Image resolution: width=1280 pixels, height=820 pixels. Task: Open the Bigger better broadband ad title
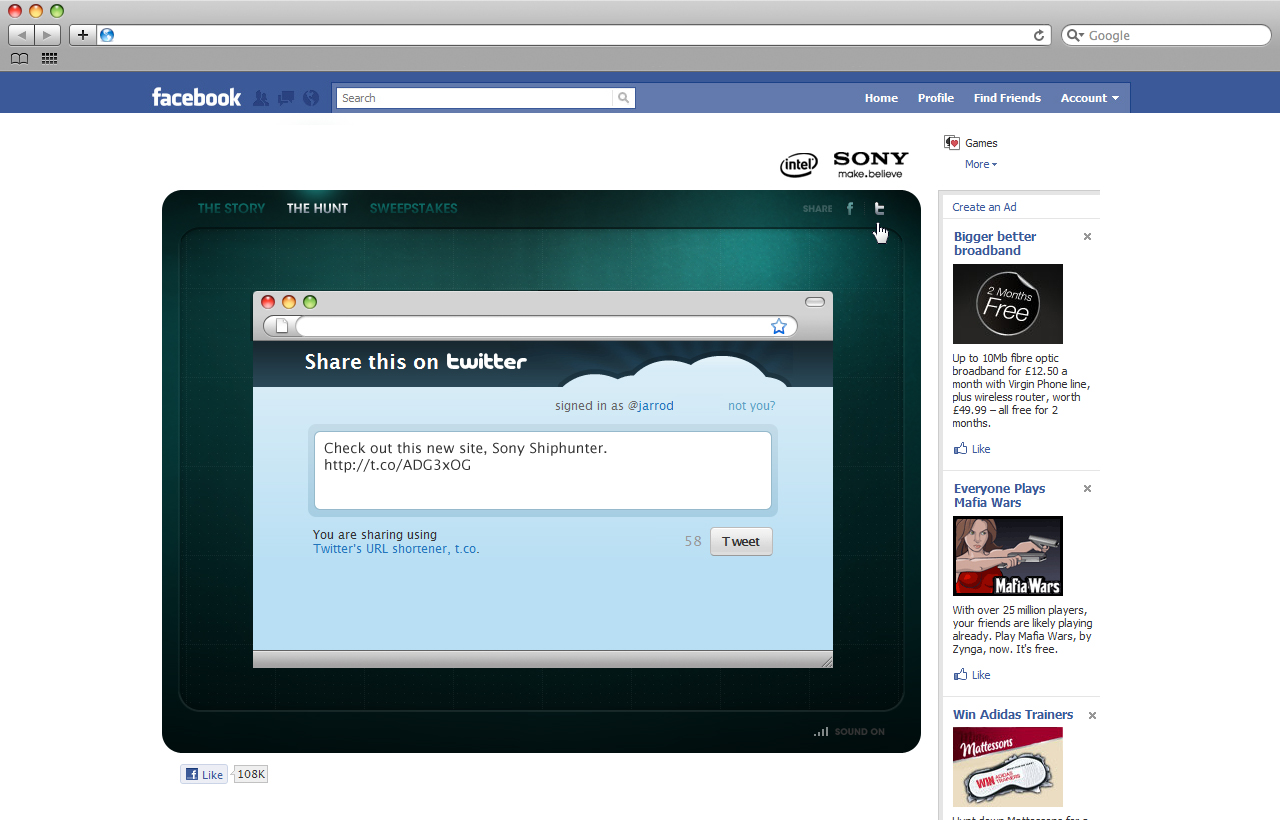pyautogui.click(x=995, y=244)
